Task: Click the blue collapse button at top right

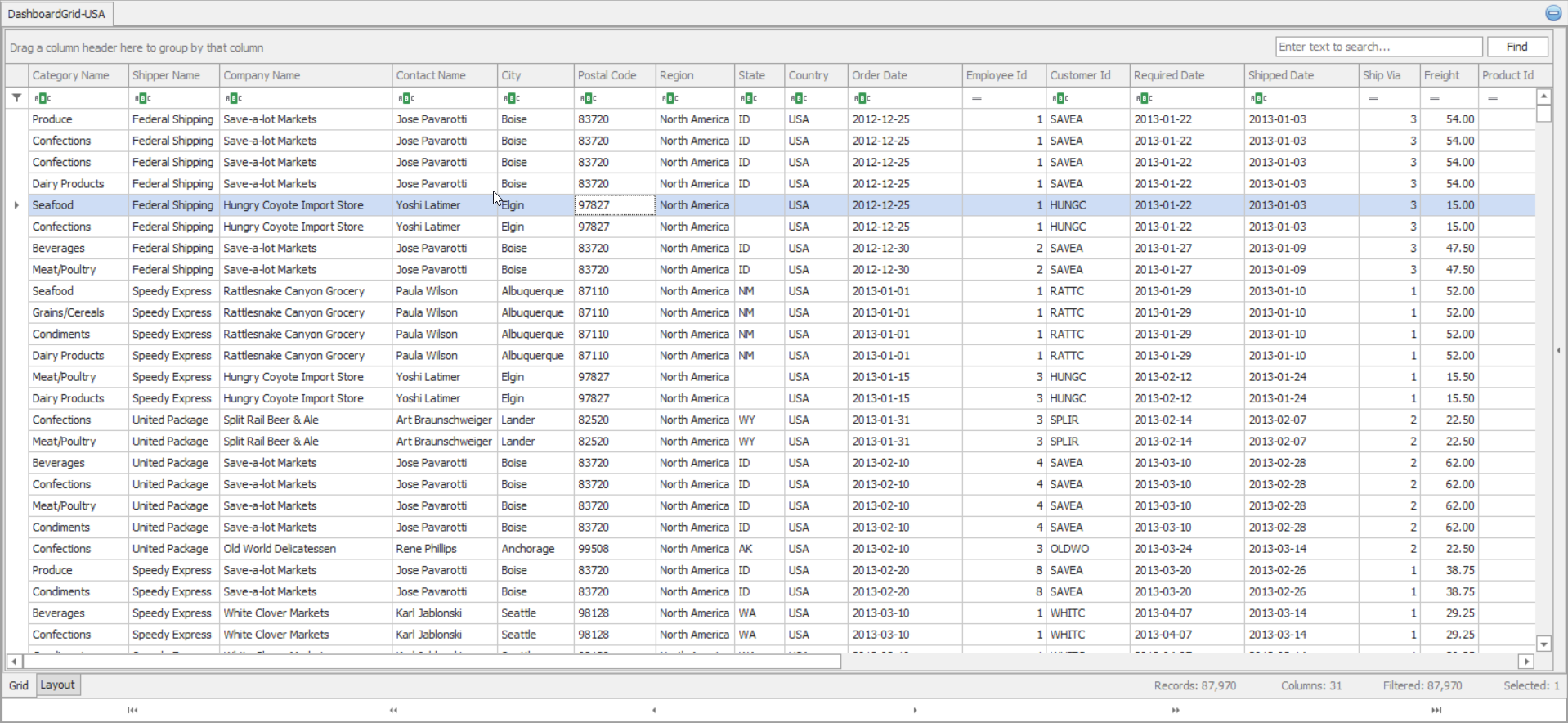Action: point(1553,13)
